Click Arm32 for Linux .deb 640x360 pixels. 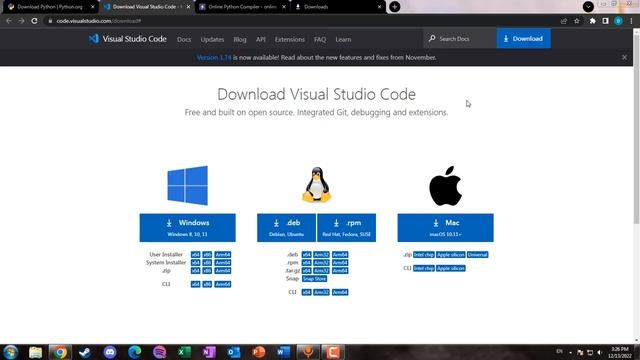coord(321,255)
